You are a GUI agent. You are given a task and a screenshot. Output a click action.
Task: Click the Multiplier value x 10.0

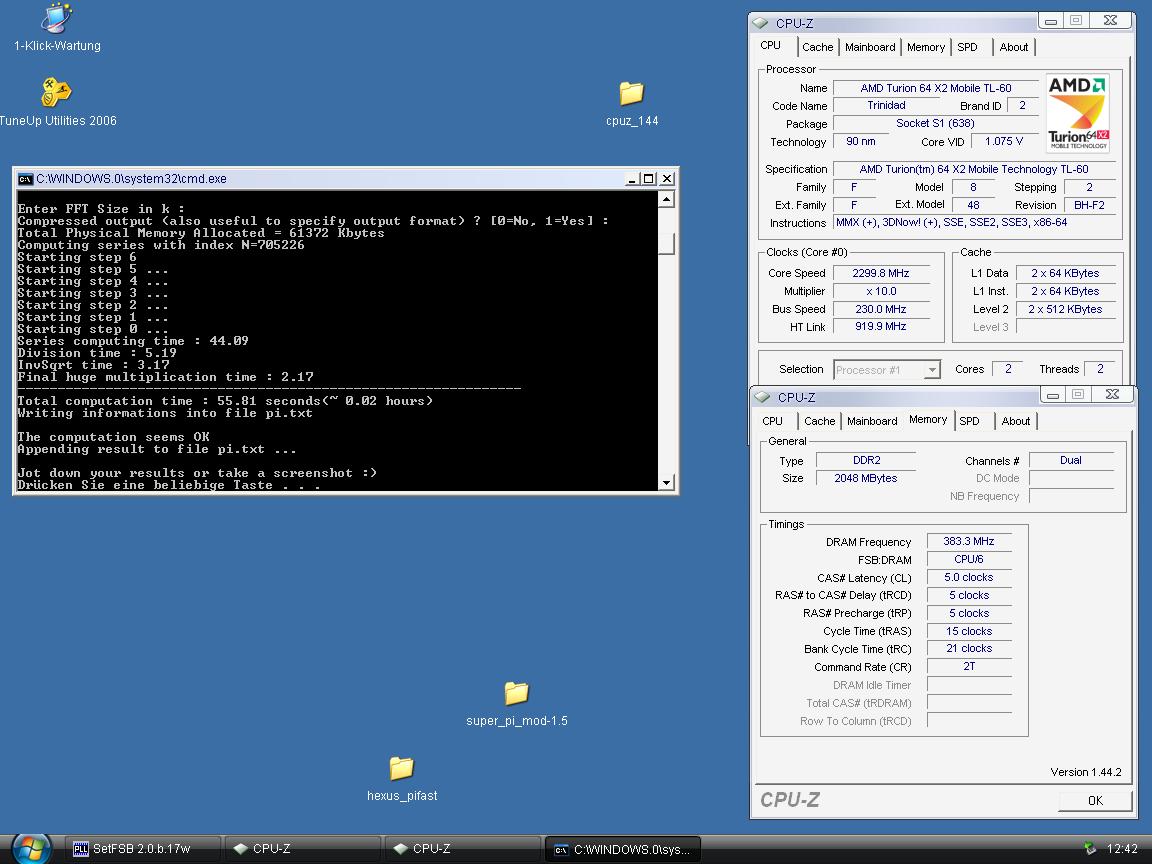[880, 291]
